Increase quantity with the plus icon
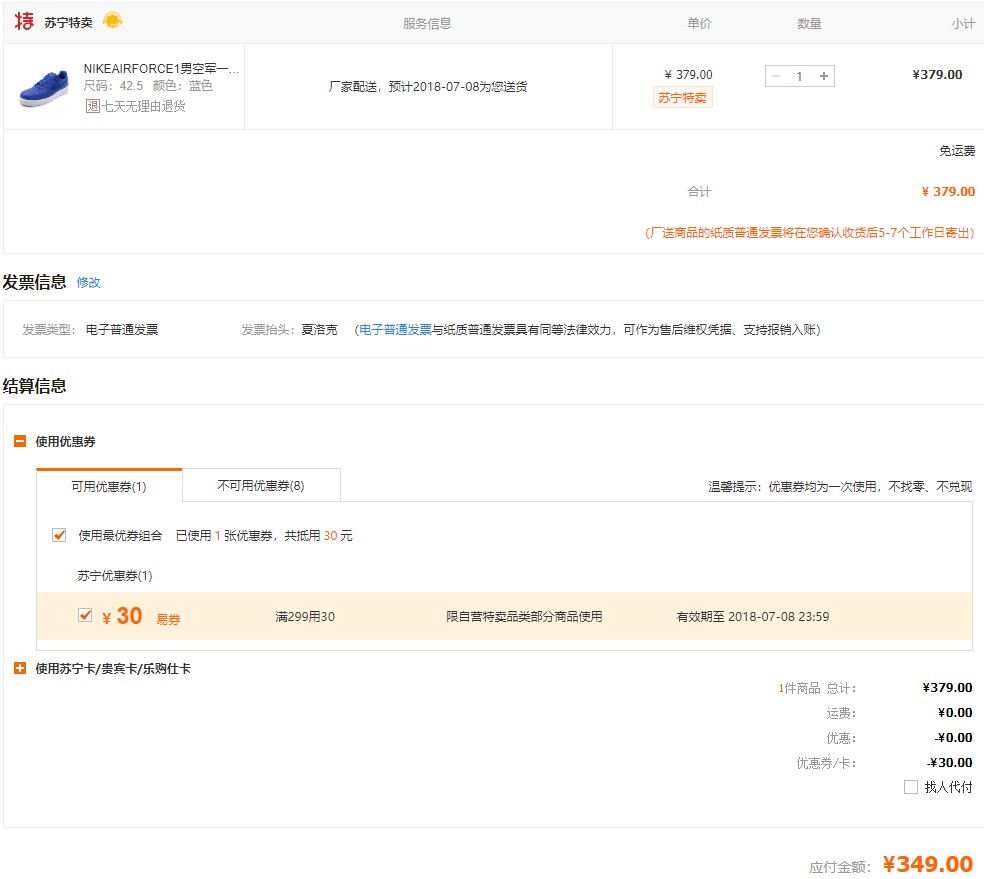984x879 pixels. tap(822, 75)
